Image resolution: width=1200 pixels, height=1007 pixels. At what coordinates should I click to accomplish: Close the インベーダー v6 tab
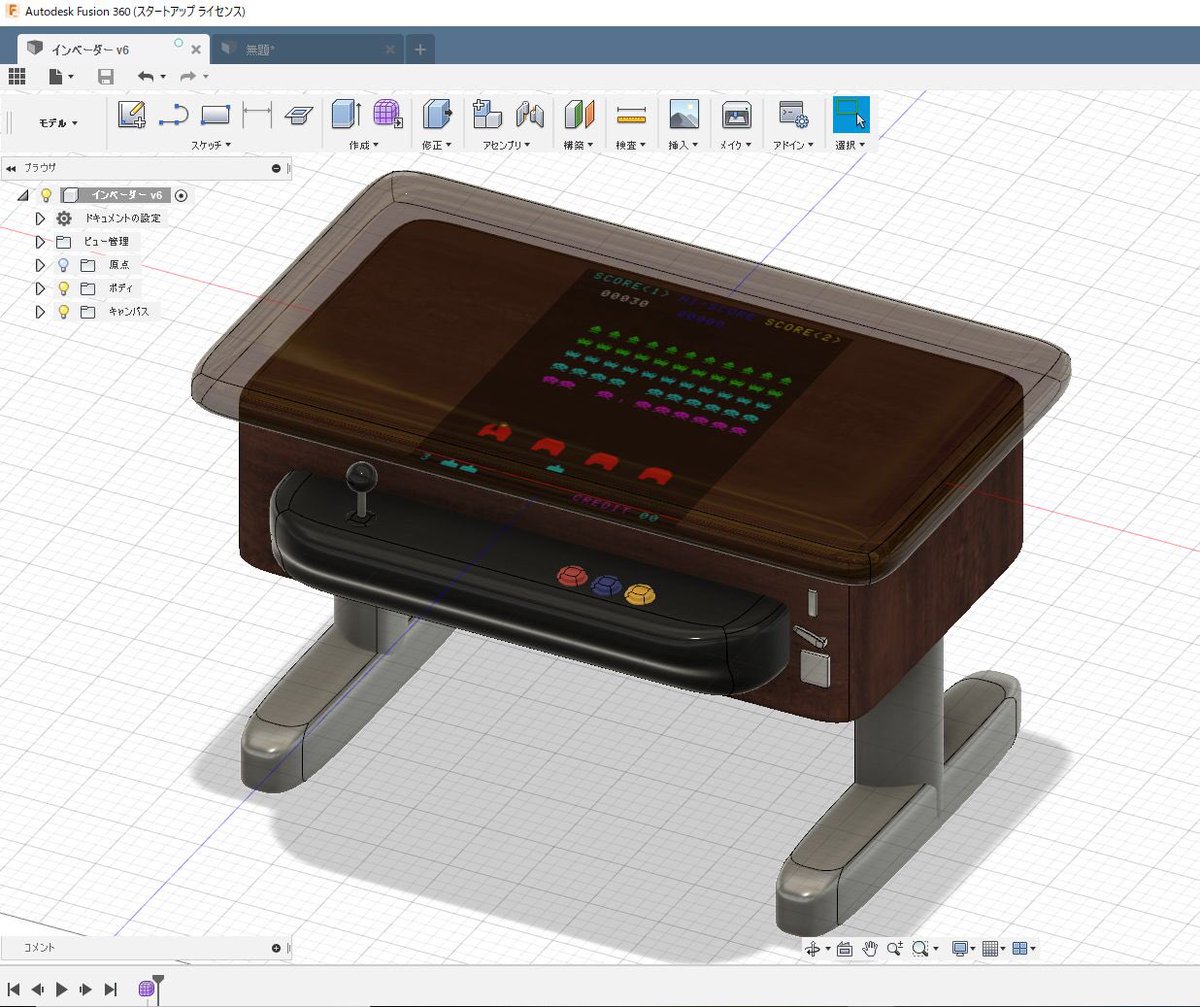[196, 49]
